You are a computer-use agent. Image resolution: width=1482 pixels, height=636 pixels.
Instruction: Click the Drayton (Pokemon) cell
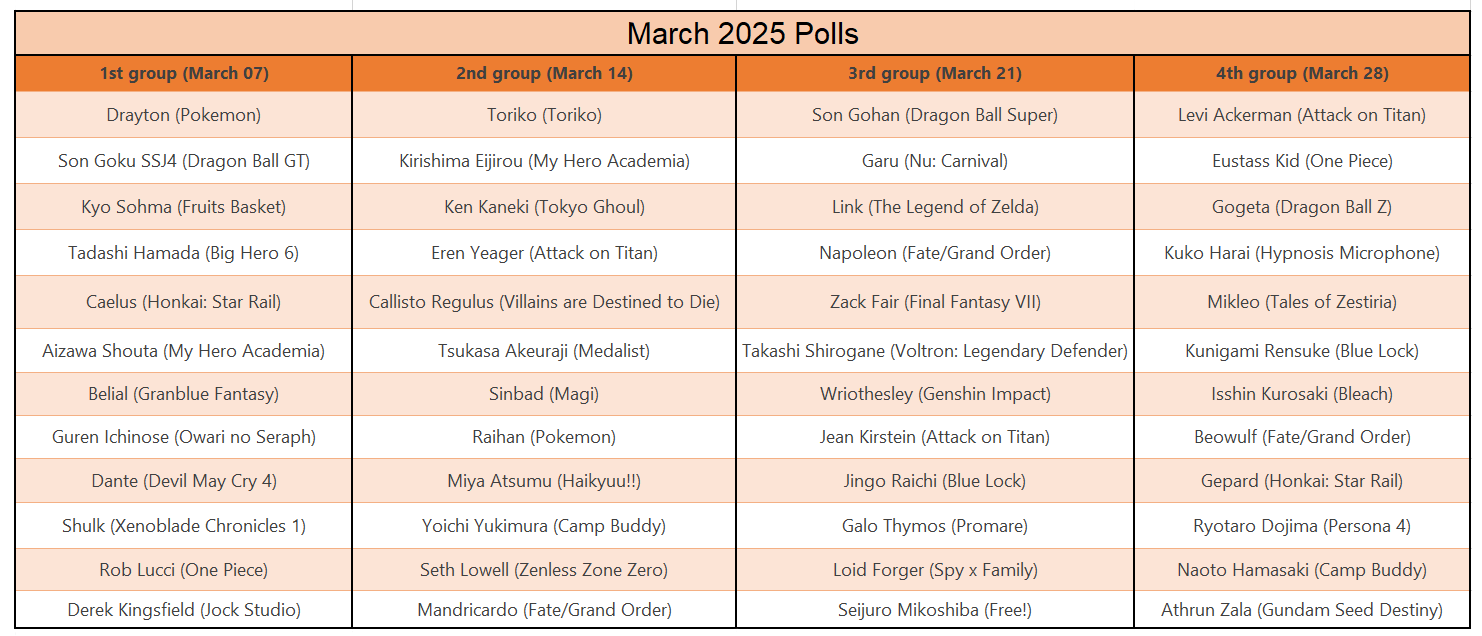coord(184,115)
